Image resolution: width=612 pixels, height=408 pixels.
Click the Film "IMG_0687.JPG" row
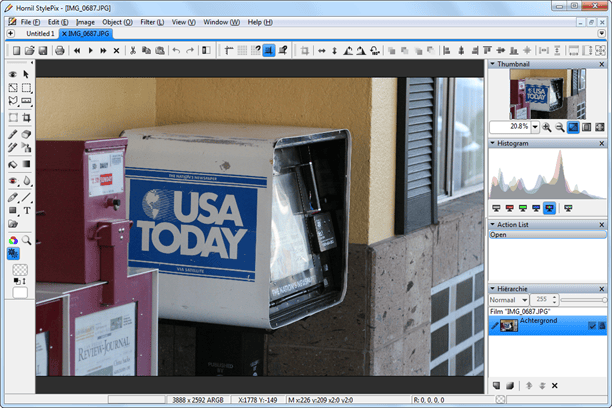(548, 311)
